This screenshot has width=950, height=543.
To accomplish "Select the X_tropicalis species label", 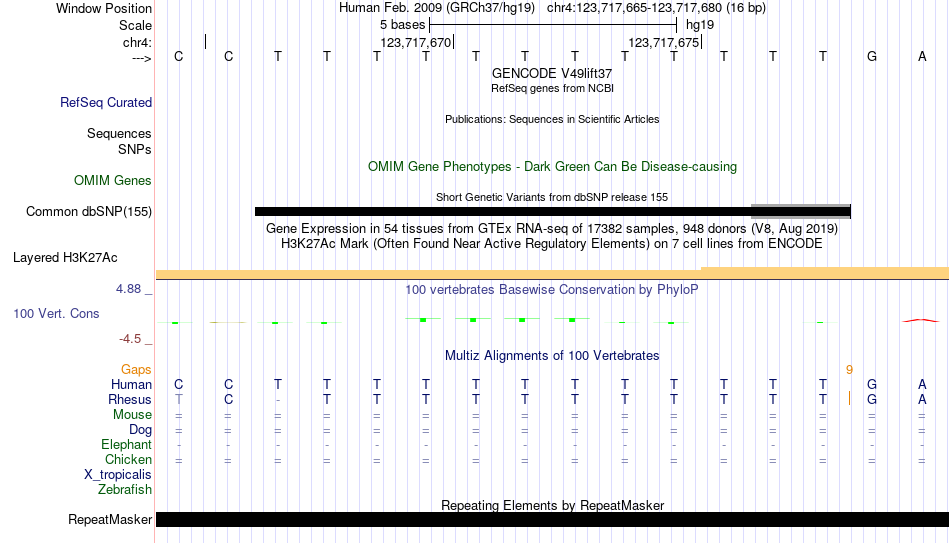I will point(118,475).
